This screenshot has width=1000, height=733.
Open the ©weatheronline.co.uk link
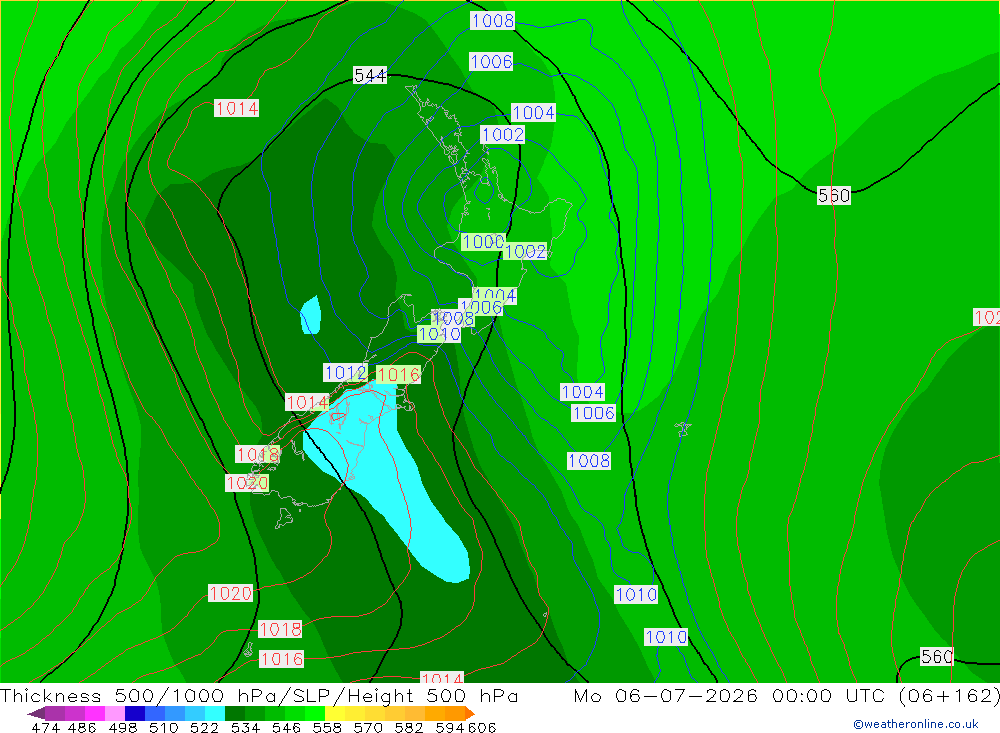[x=915, y=724]
